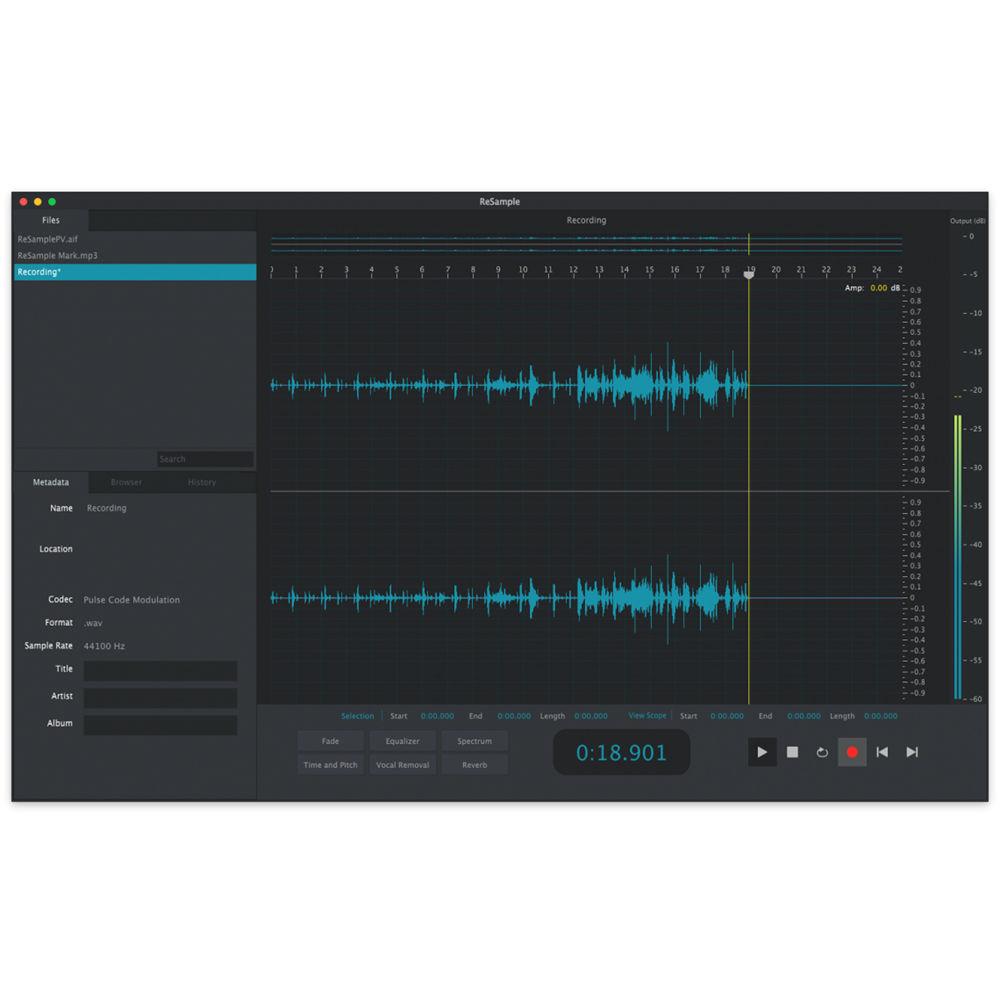1000x1000 pixels.
Task: Select ReSample Mark.mp3 in the file list
Action: pos(57,256)
